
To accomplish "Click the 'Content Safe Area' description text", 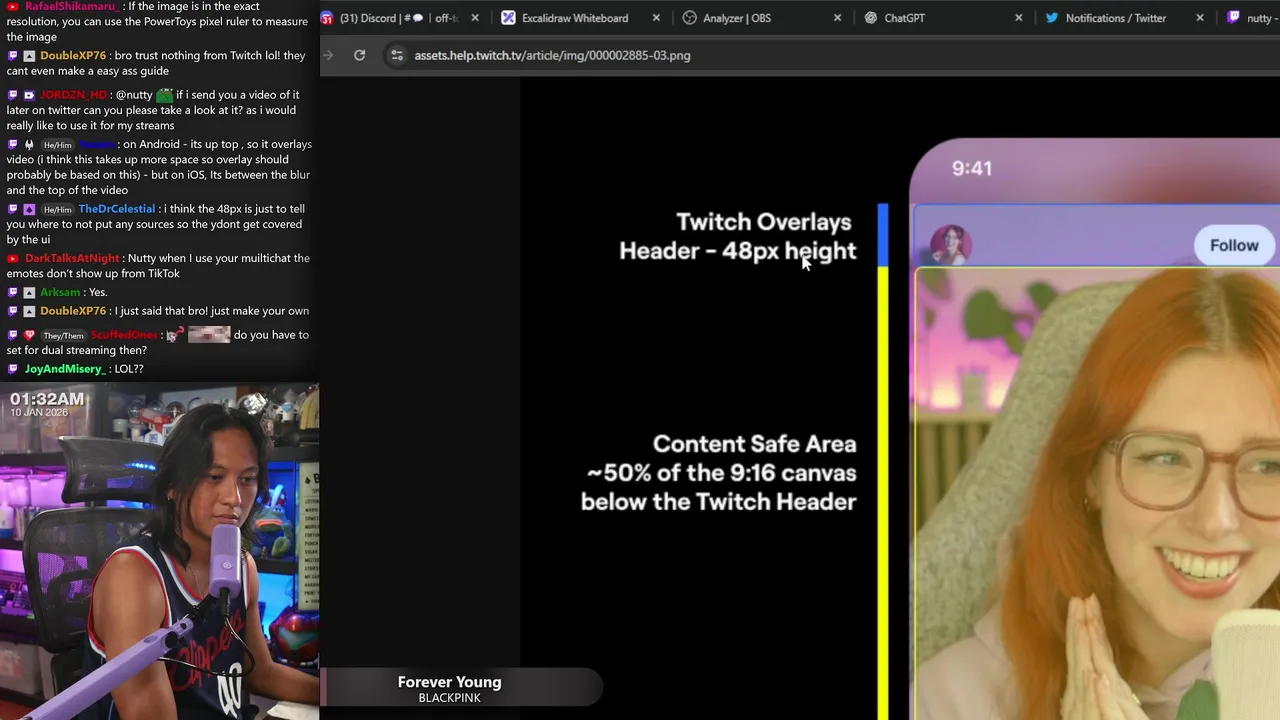I will (x=718, y=473).
